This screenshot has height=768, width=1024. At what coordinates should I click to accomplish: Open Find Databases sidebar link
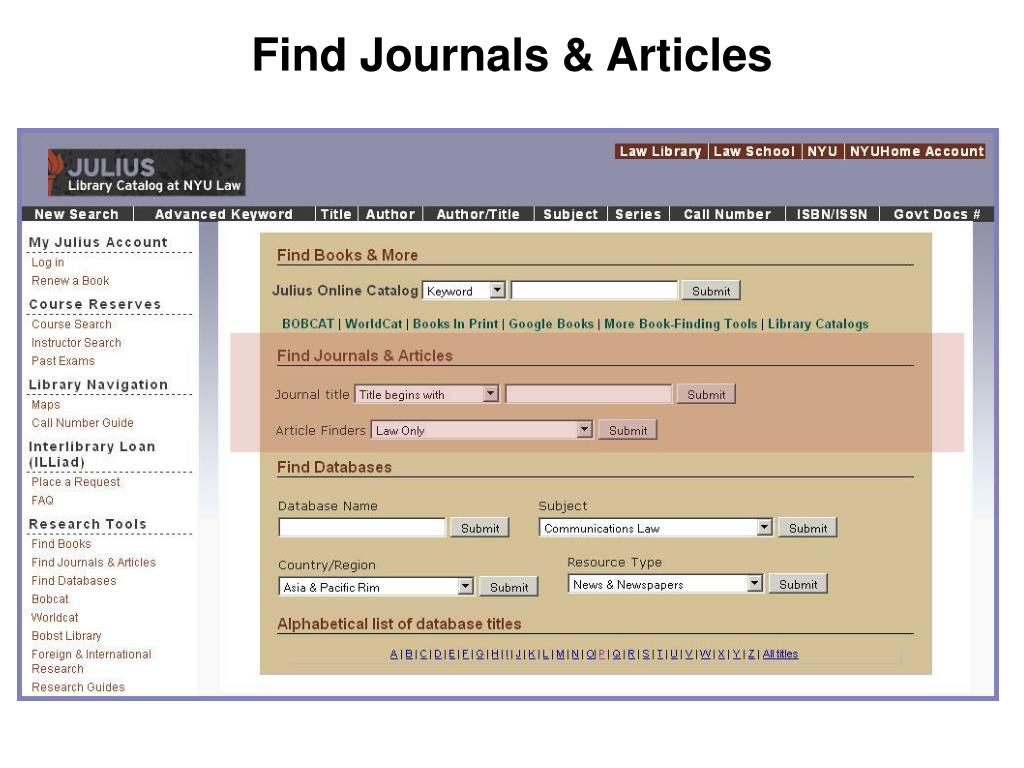74,581
